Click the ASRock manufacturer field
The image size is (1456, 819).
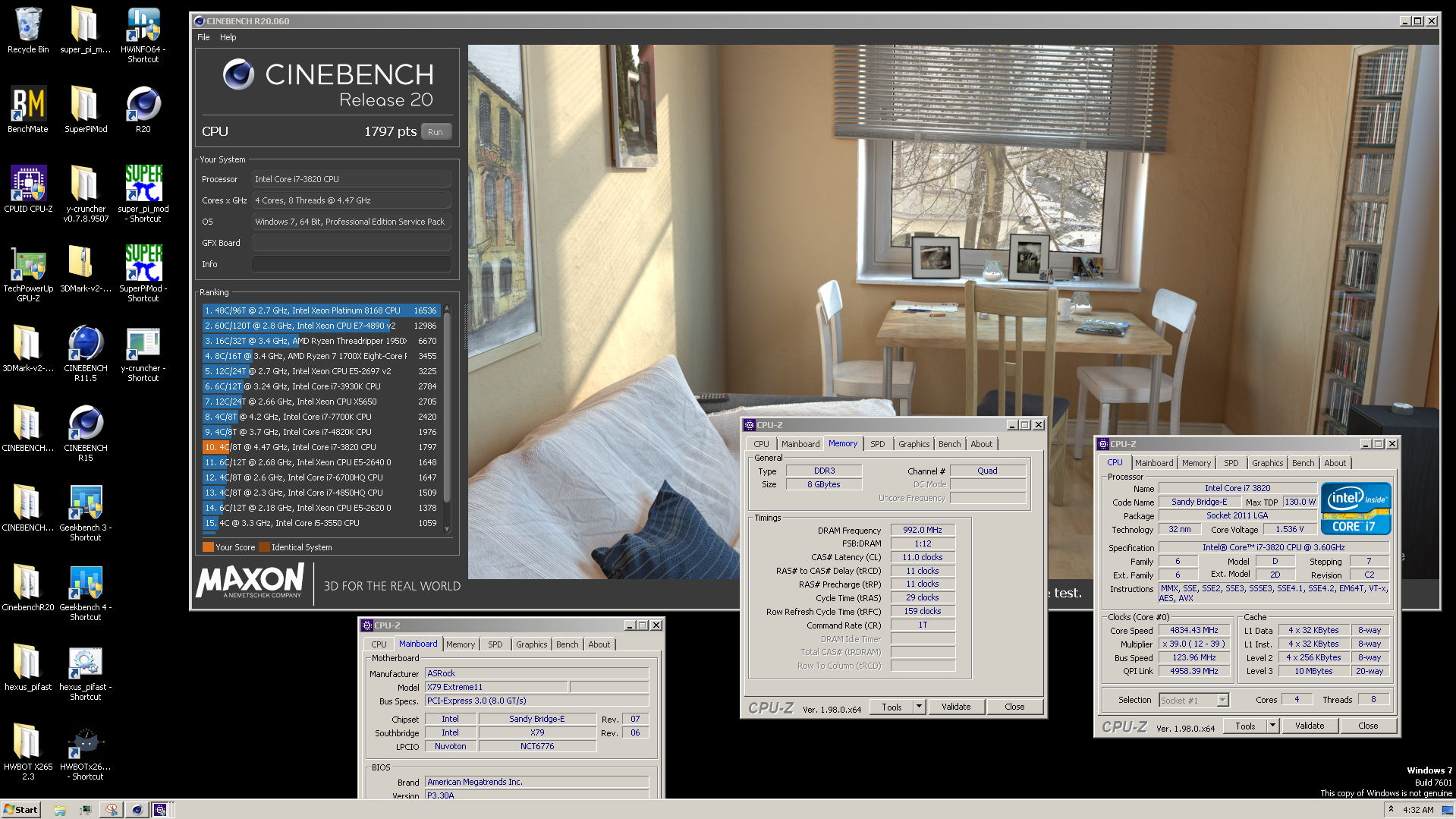tap(536, 673)
